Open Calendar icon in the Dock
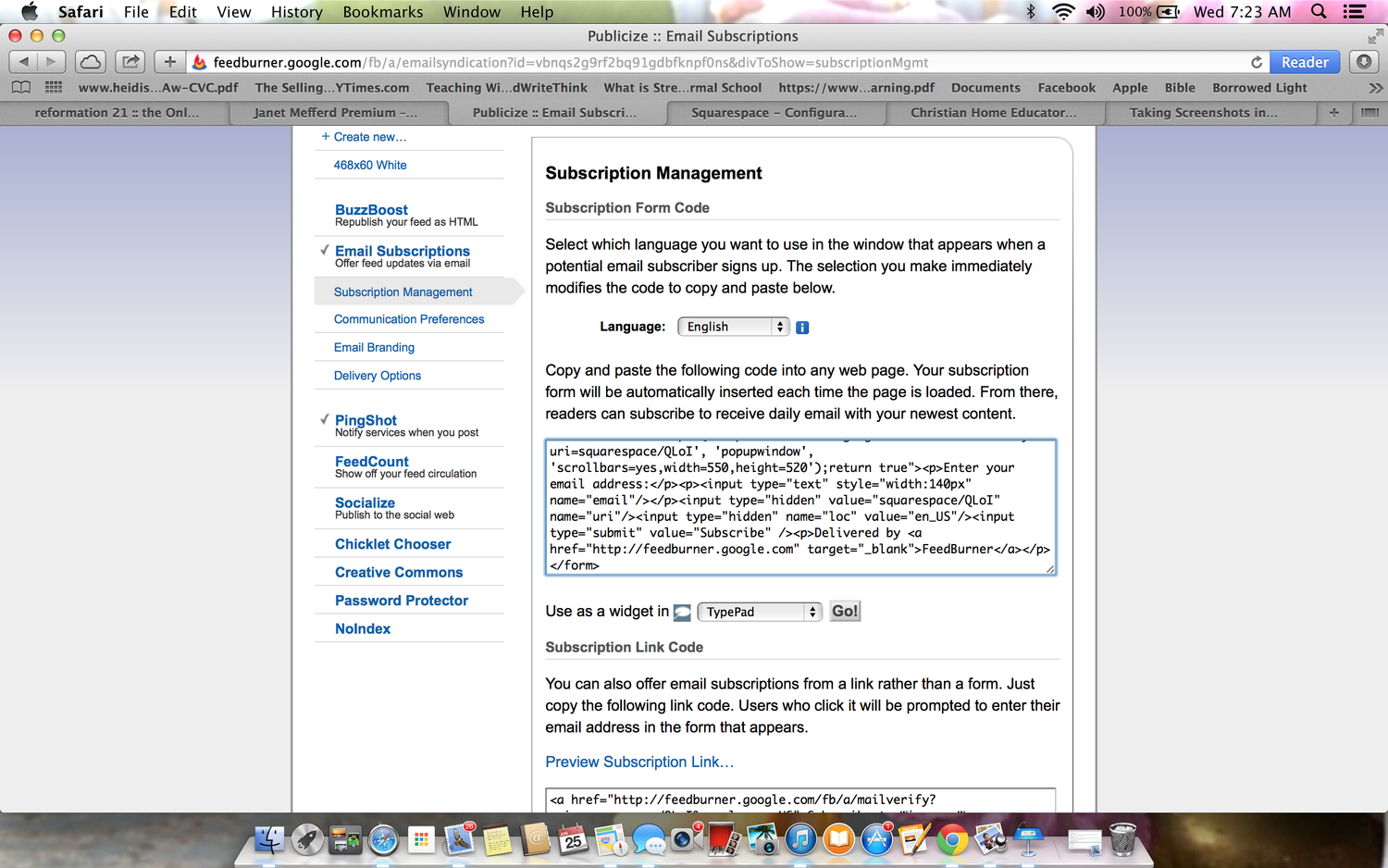Viewport: 1388px width, 868px height. 573,840
